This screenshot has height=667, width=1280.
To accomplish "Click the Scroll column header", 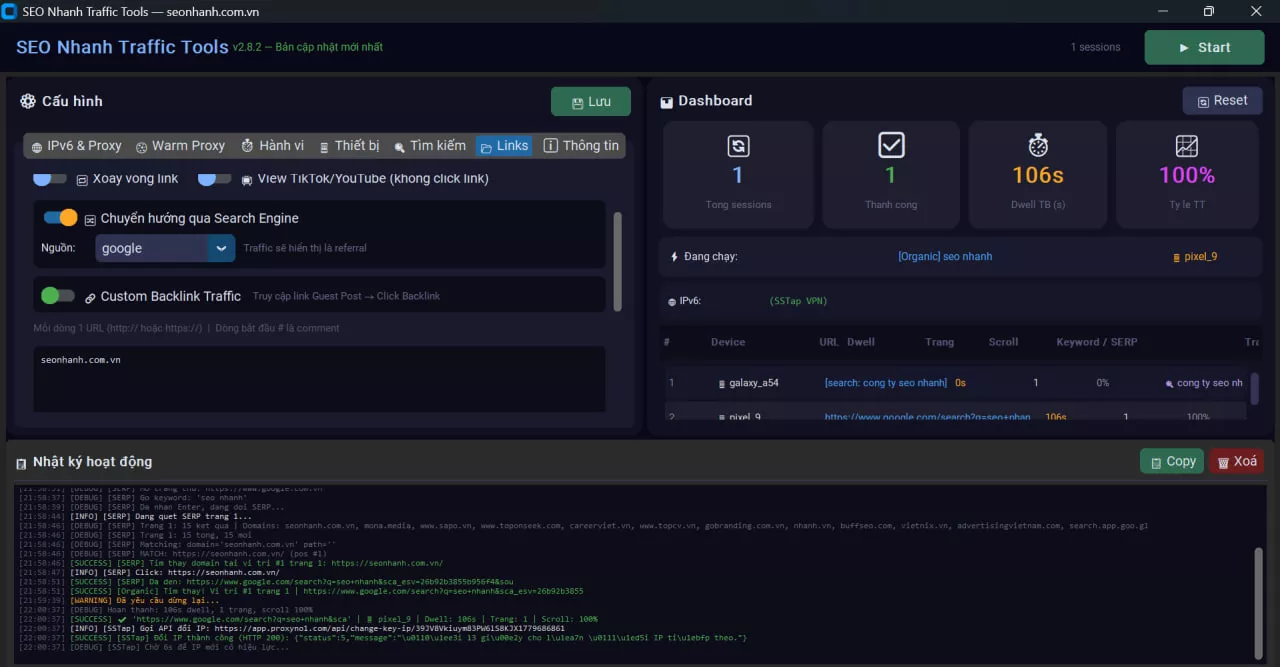I will click(1003, 342).
